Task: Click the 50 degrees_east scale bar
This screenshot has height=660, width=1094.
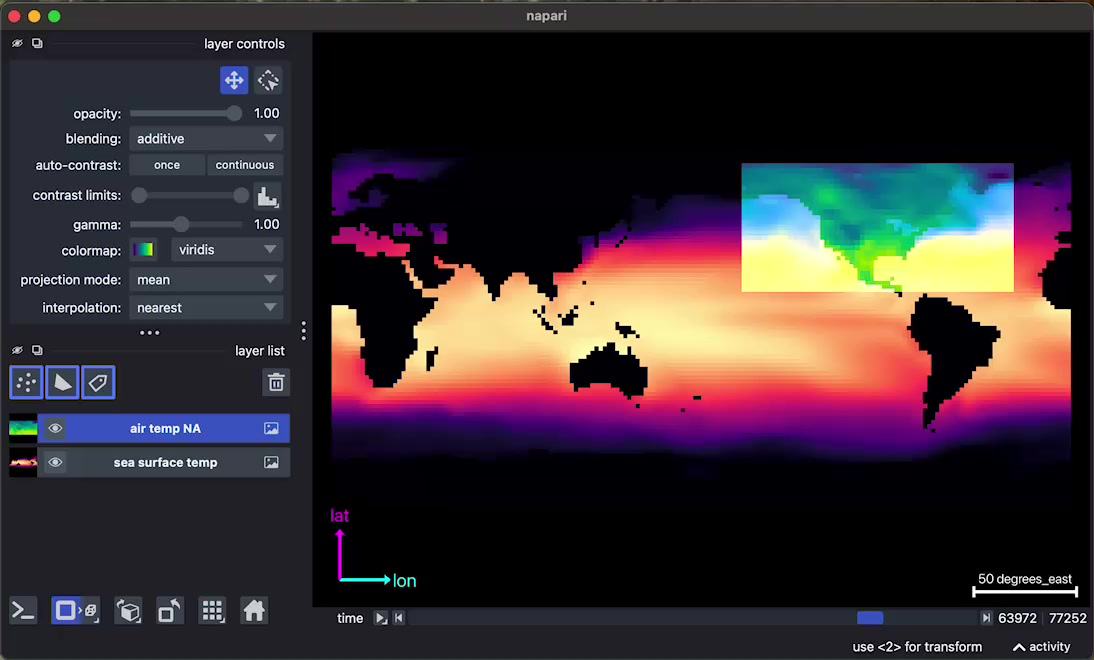Action: click(1025, 585)
